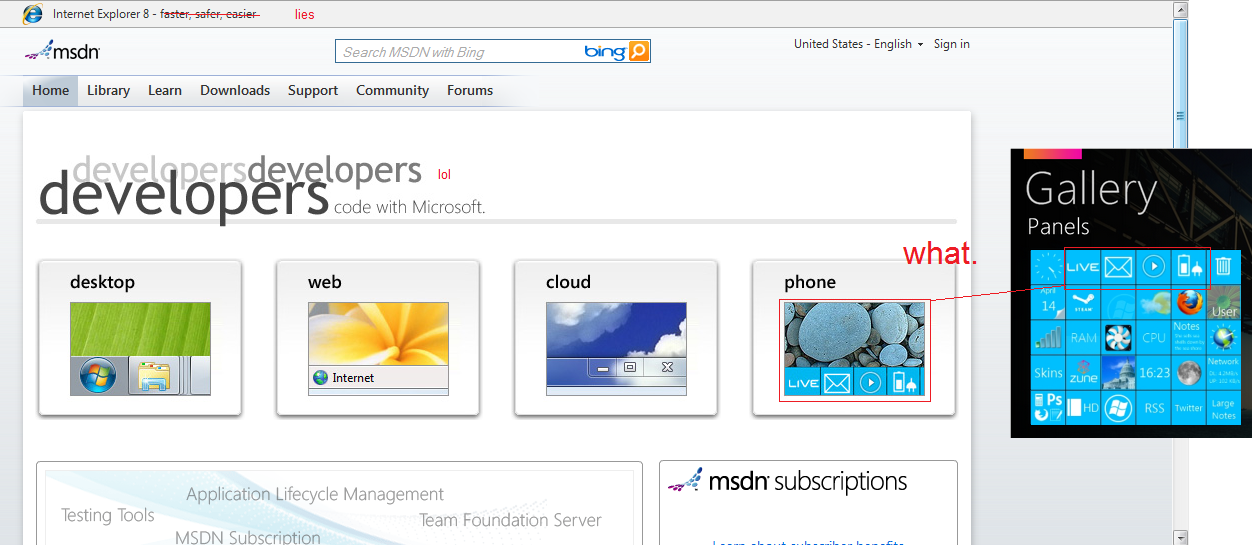Click the play icon in the phone card
Viewport: 1252px width, 545px height.
871,382
